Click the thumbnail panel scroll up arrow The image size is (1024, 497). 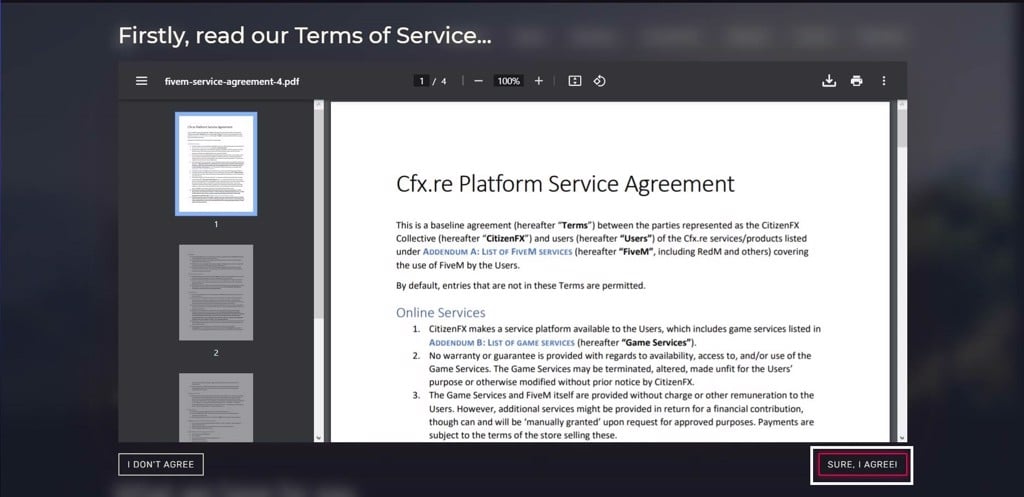click(x=319, y=104)
